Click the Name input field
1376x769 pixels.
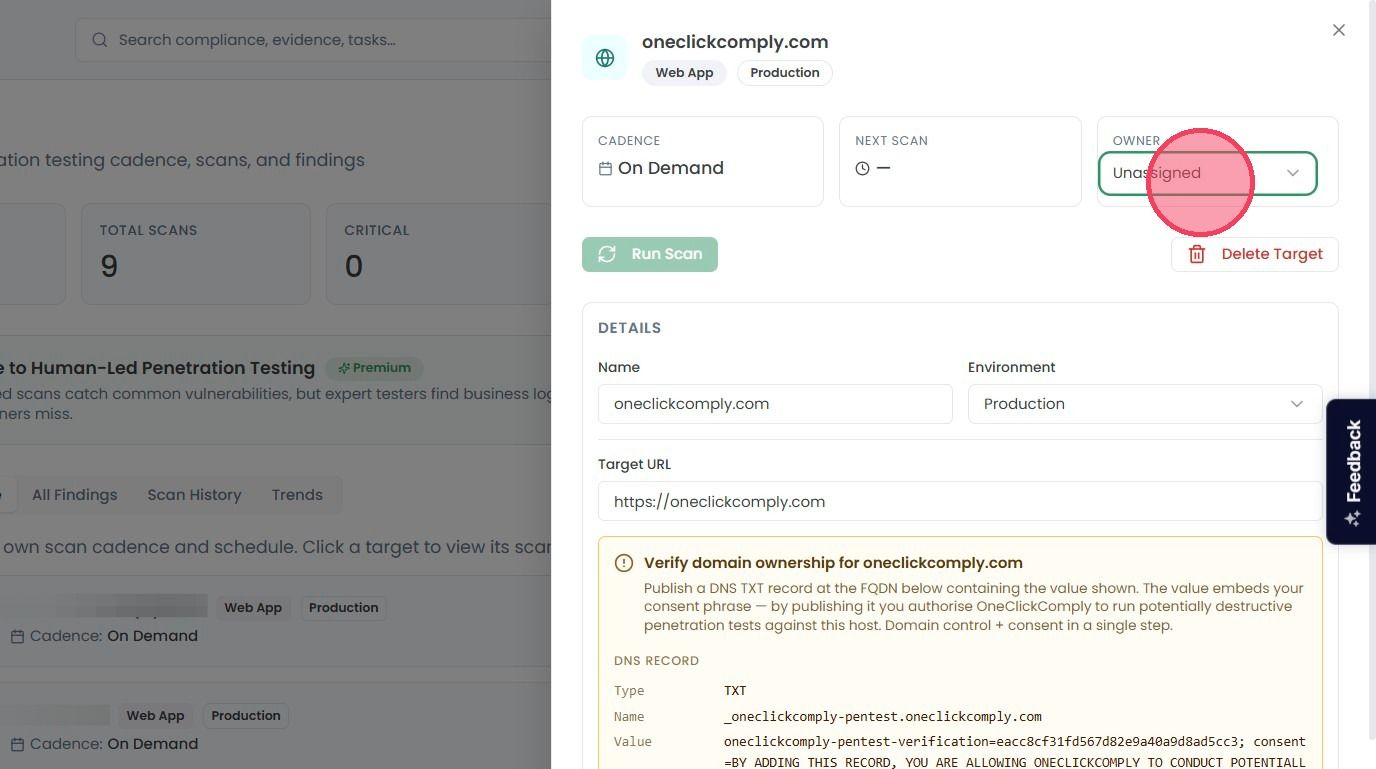click(x=775, y=404)
